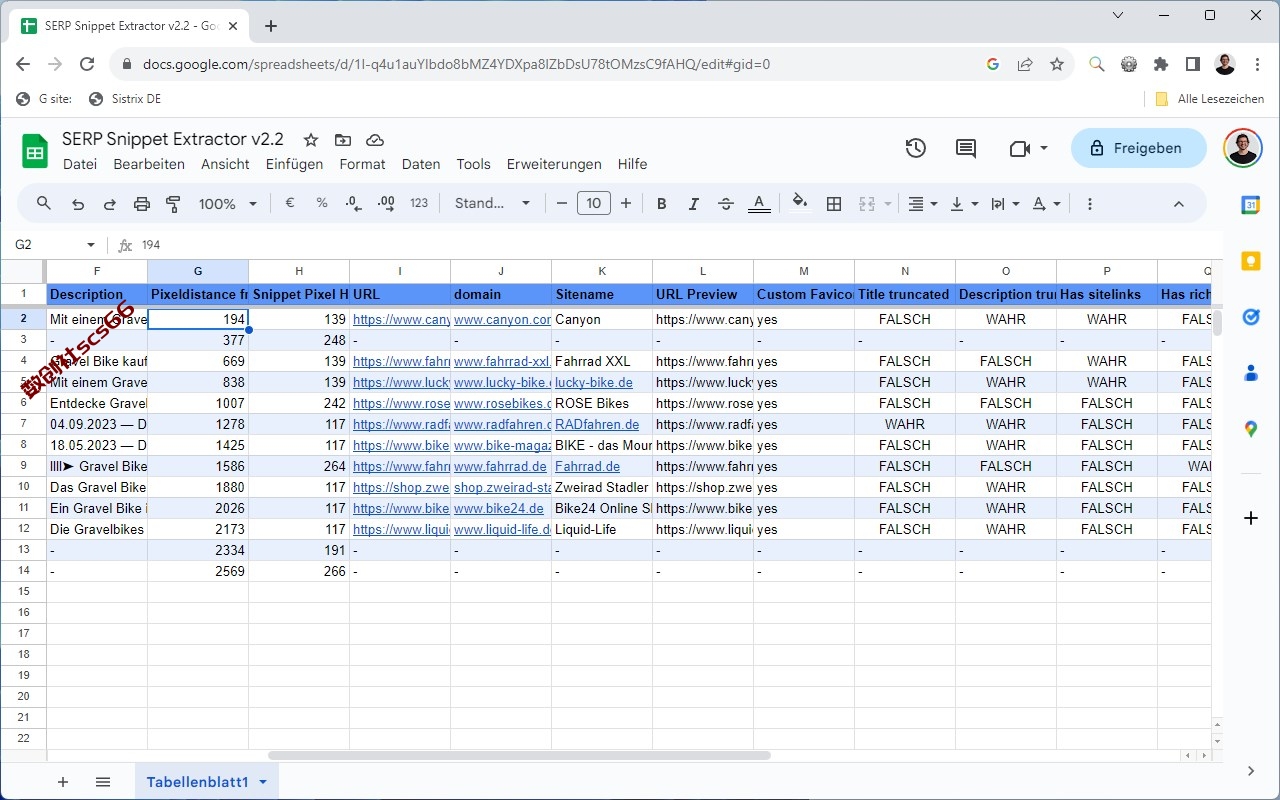Open the canyon.com domain link in row 2

tap(502, 320)
